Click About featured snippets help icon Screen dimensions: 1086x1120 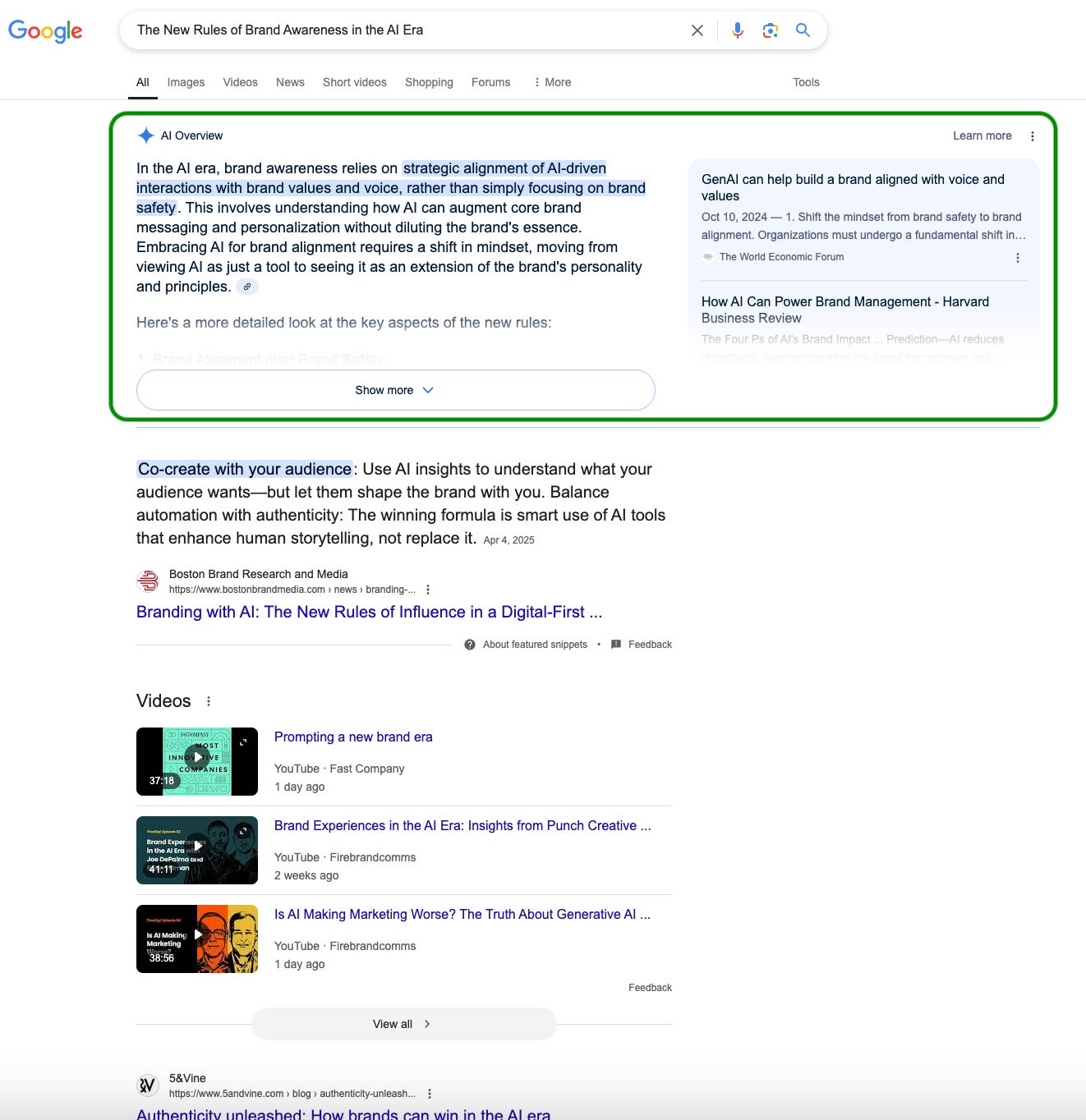tap(470, 645)
